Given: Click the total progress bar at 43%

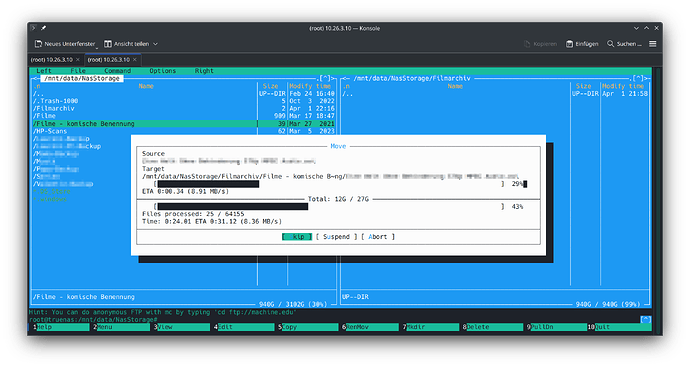Looking at the screenshot, I should 329,206.
